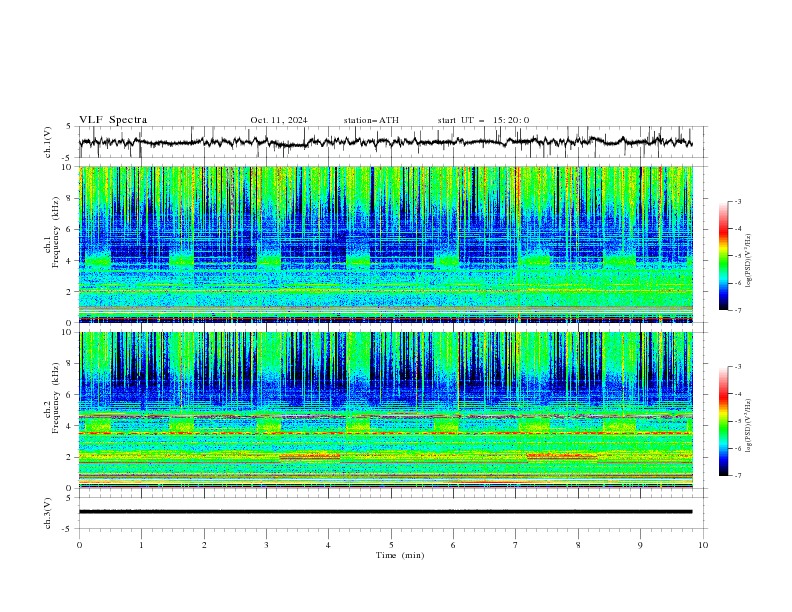Click time axis tick label "9"
Image resolution: width=792 pixels, height=612 pixels.
pyautogui.click(x=640, y=545)
